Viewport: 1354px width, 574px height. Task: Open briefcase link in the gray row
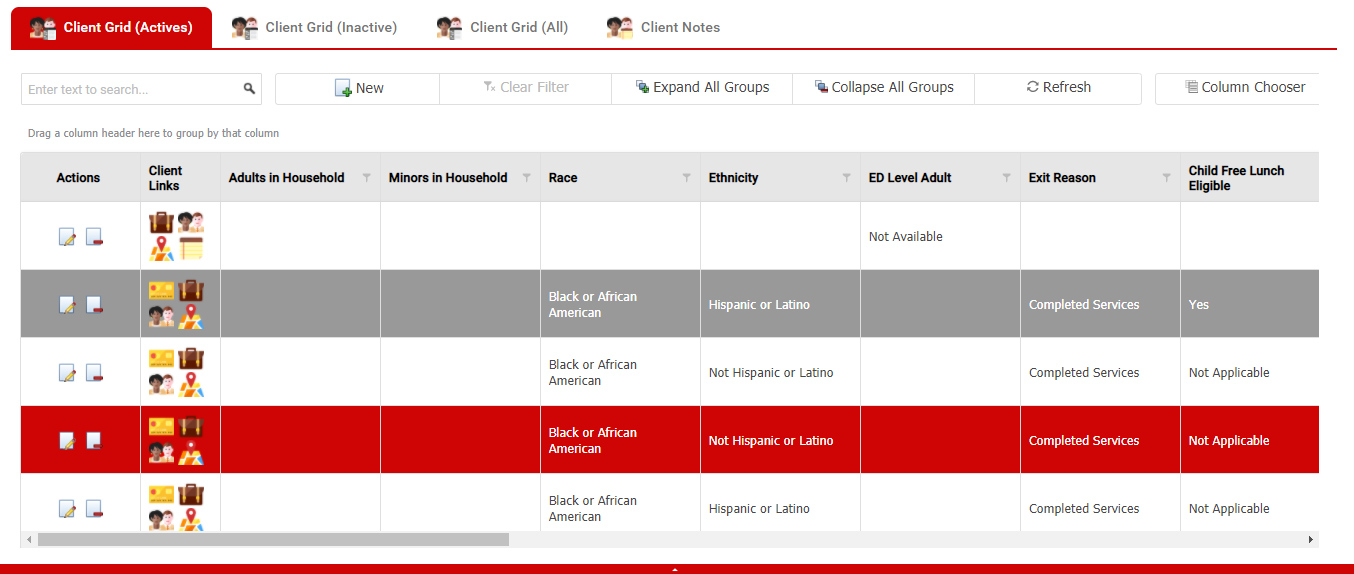coord(191,291)
